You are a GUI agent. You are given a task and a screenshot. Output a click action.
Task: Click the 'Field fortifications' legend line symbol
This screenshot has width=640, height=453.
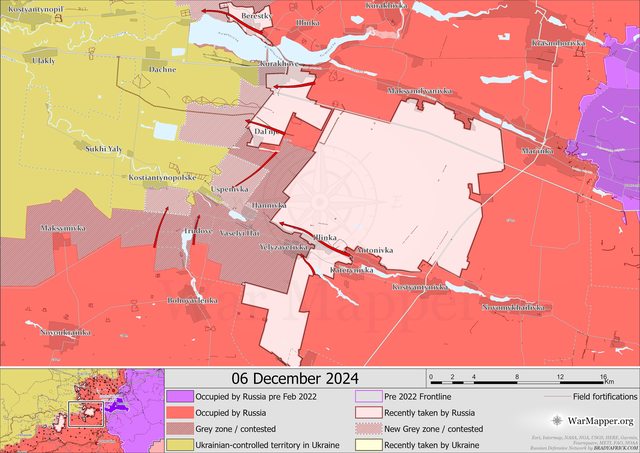[x=554, y=396]
